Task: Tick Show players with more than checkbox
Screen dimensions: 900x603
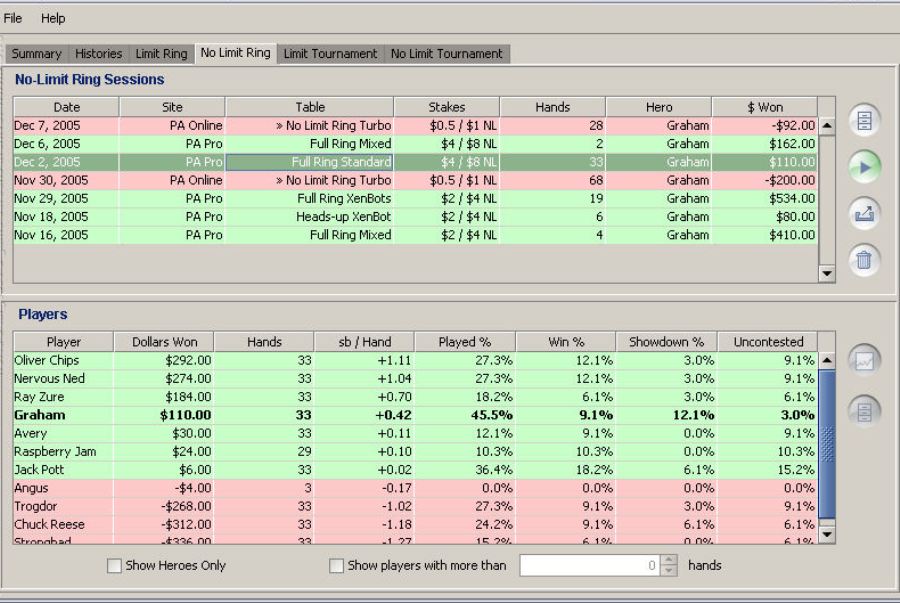Action: point(337,566)
